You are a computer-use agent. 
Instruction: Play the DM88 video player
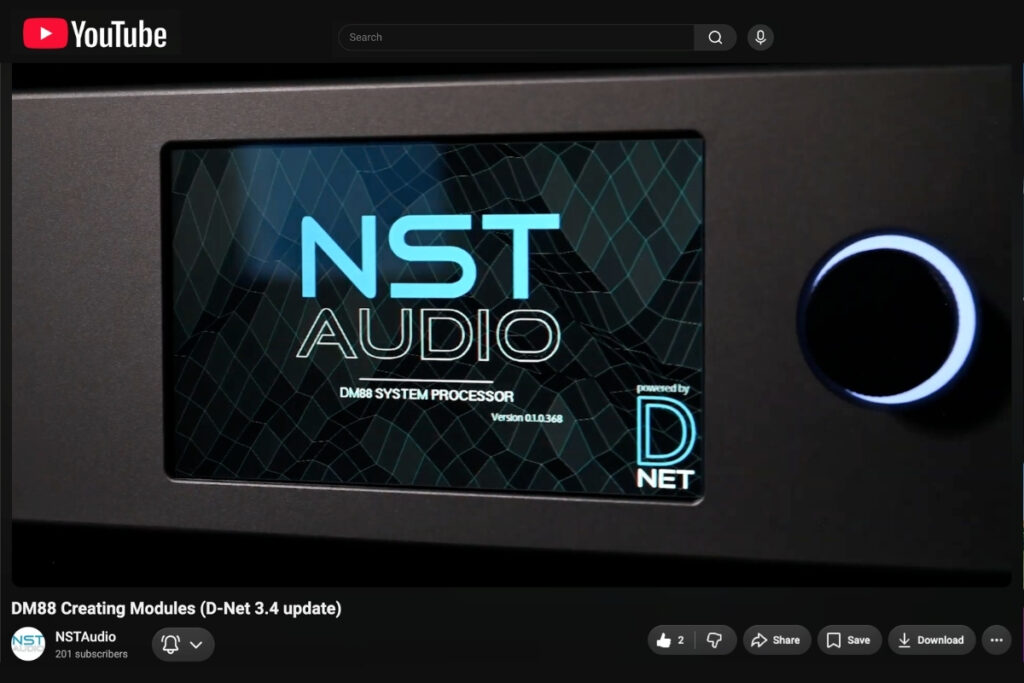(x=512, y=325)
